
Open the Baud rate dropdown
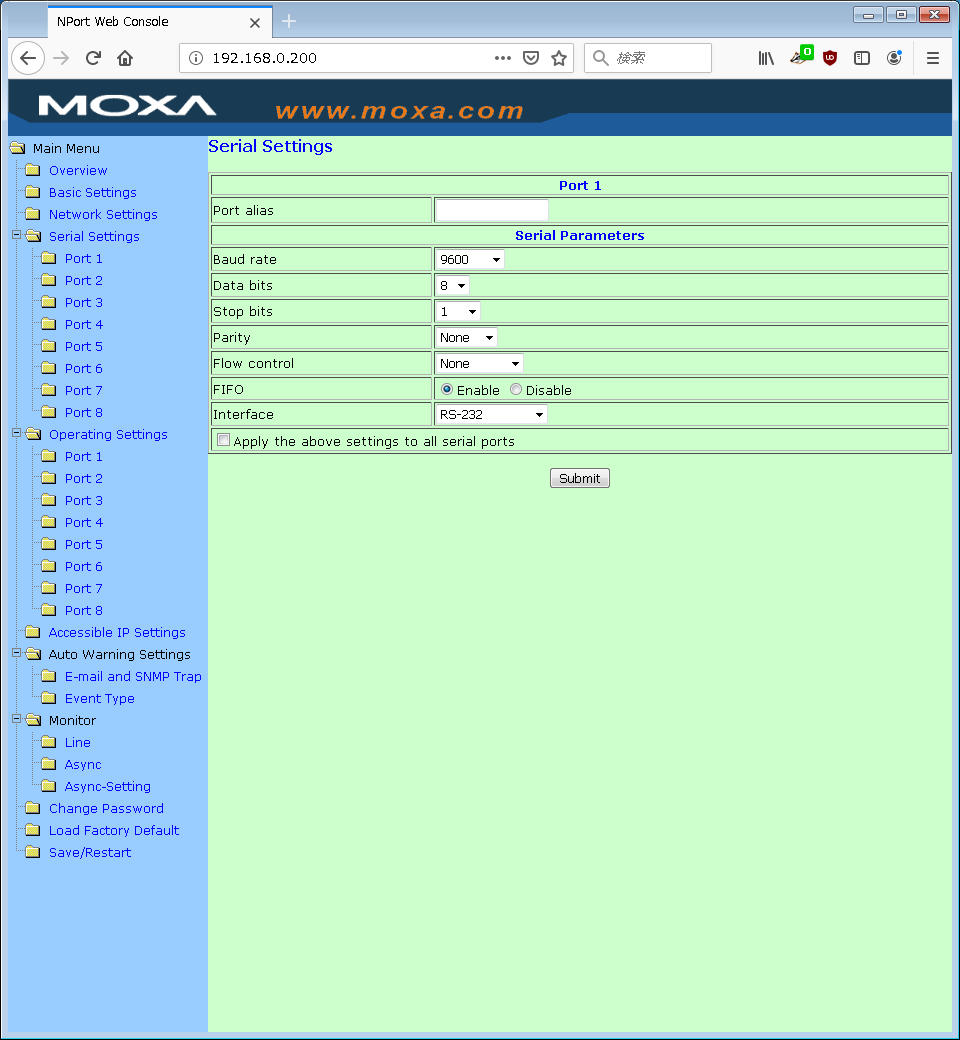(x=470, y=259)
